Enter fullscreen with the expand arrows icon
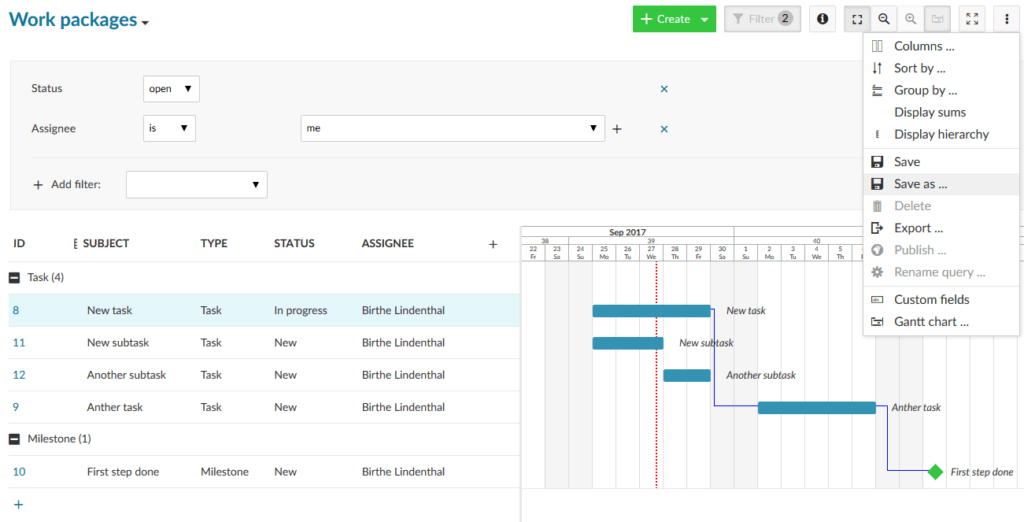 coord(972,19)
